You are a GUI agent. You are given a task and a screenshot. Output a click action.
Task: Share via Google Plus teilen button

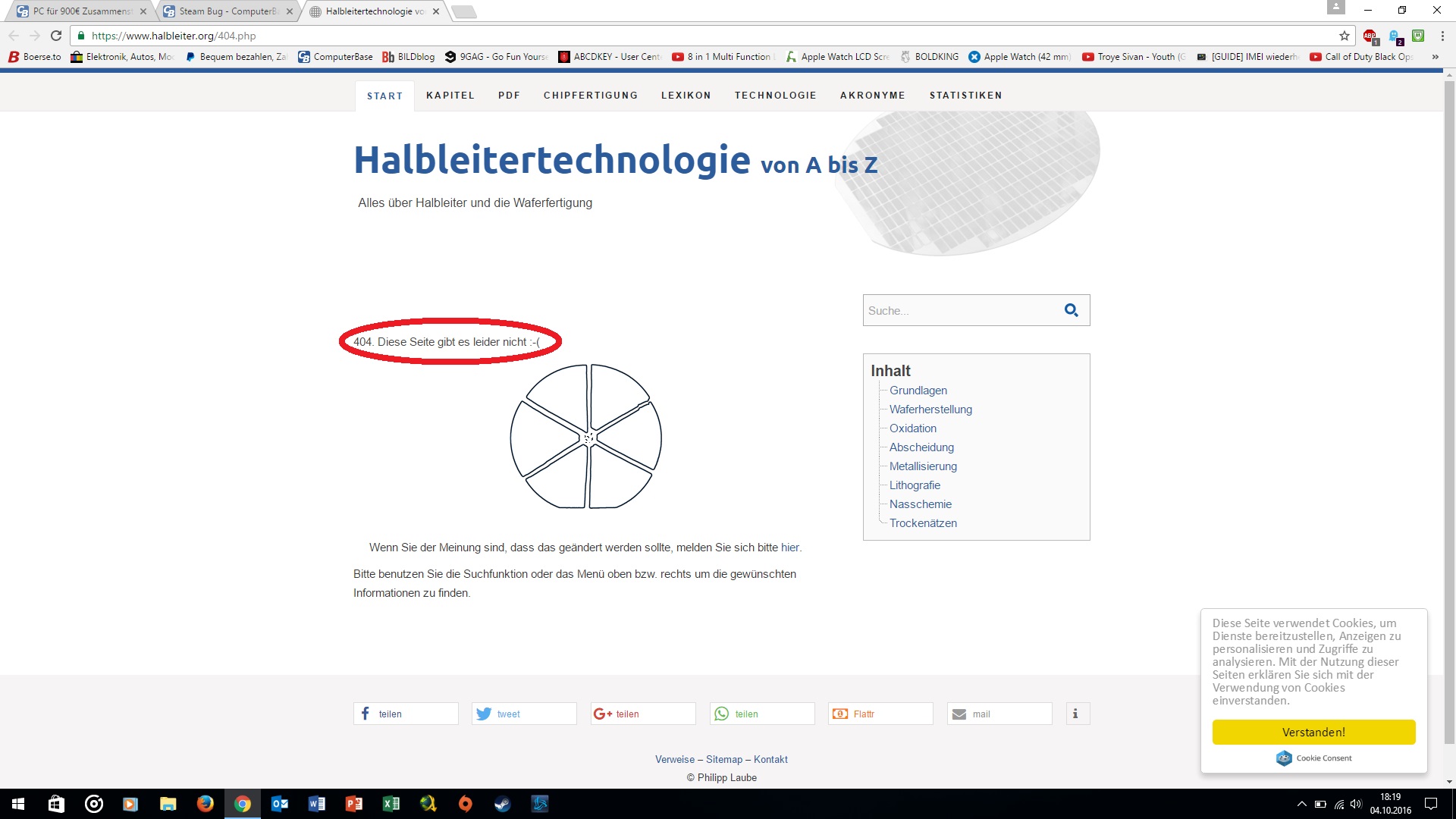point(642,714)
